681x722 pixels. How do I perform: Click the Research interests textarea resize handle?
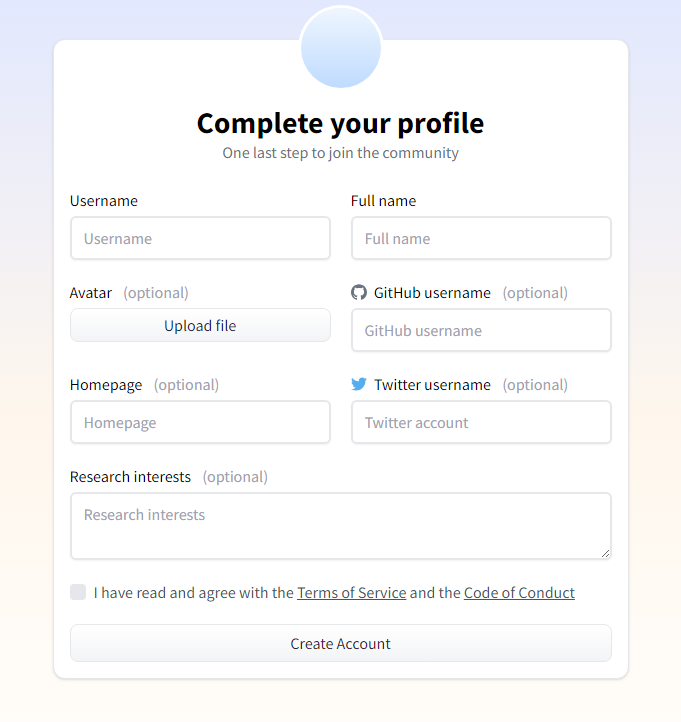pos(605,552)
